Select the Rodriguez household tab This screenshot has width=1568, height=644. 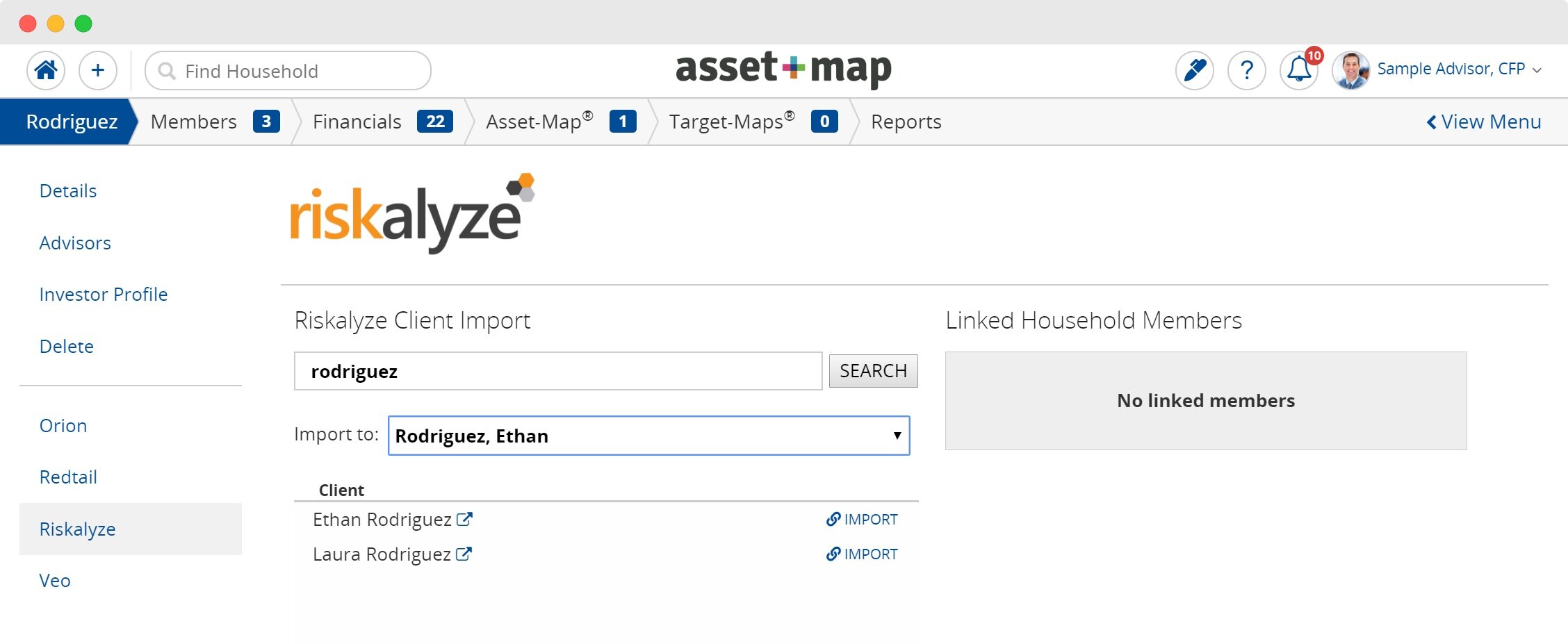72,122
